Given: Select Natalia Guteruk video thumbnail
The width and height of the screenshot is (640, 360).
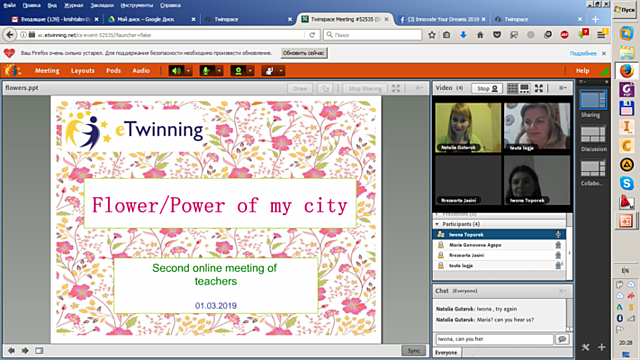Looking at the screenshot, I should (468, 128).
